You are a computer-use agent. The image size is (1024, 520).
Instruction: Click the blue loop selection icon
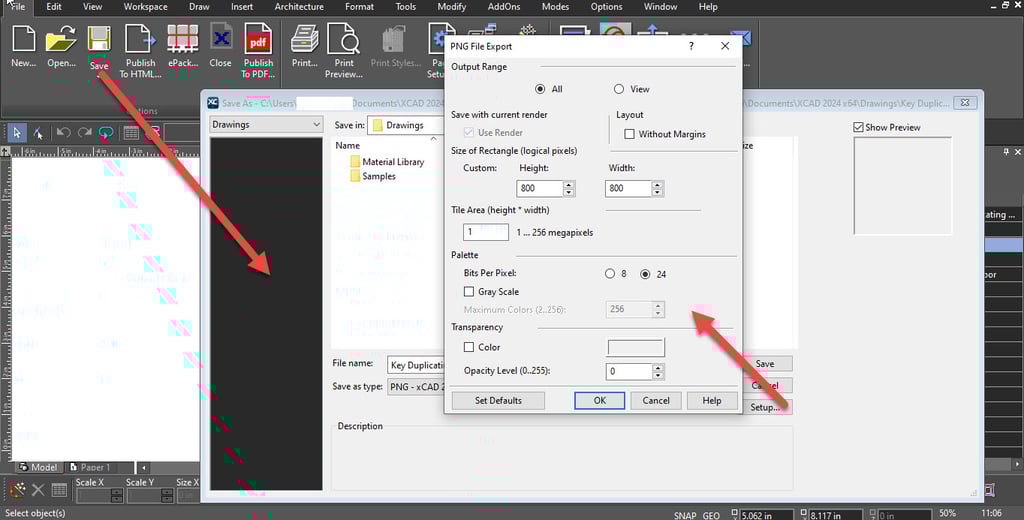click(106, 133)
